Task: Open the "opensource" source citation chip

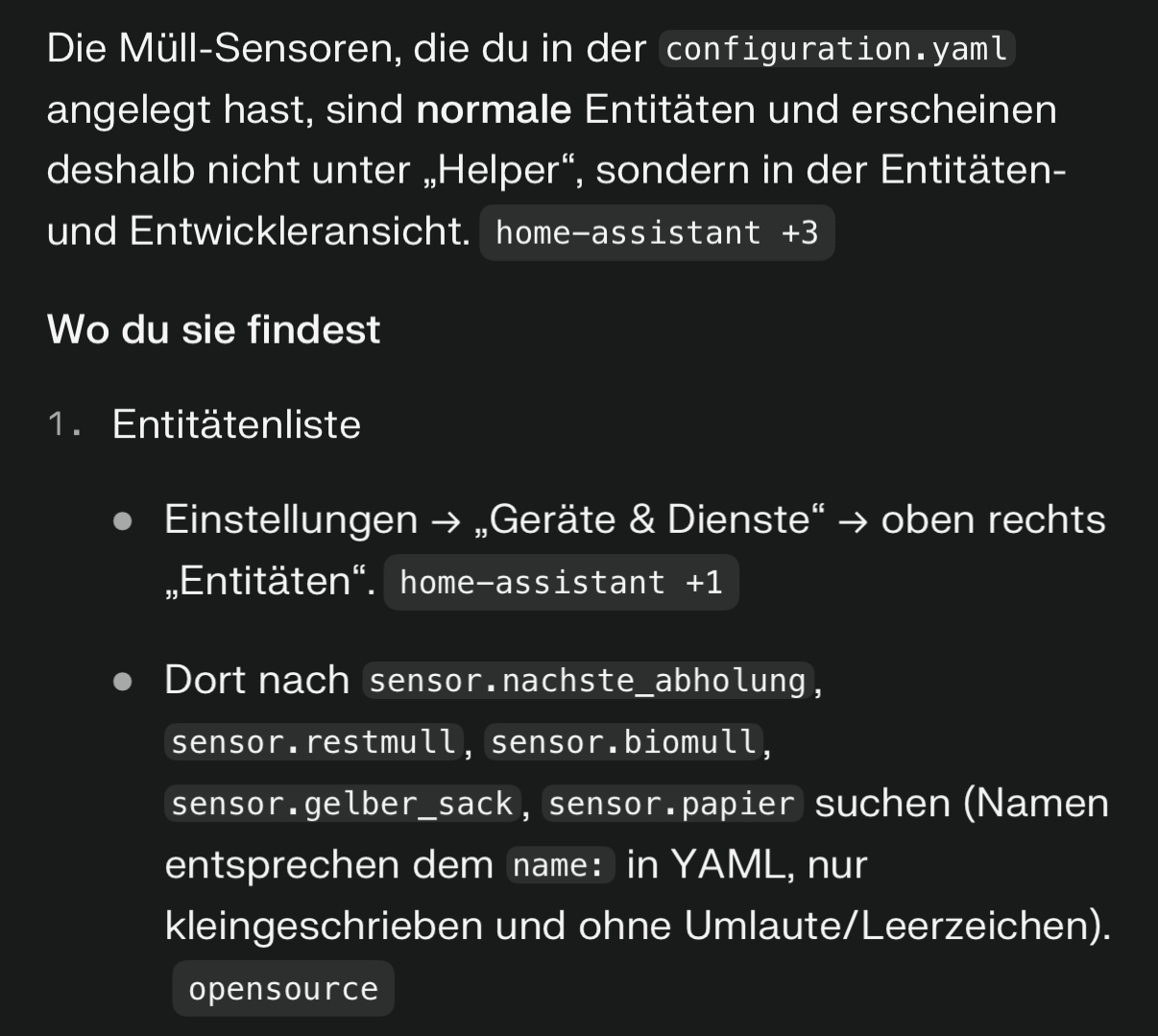Action: (283, 988)
